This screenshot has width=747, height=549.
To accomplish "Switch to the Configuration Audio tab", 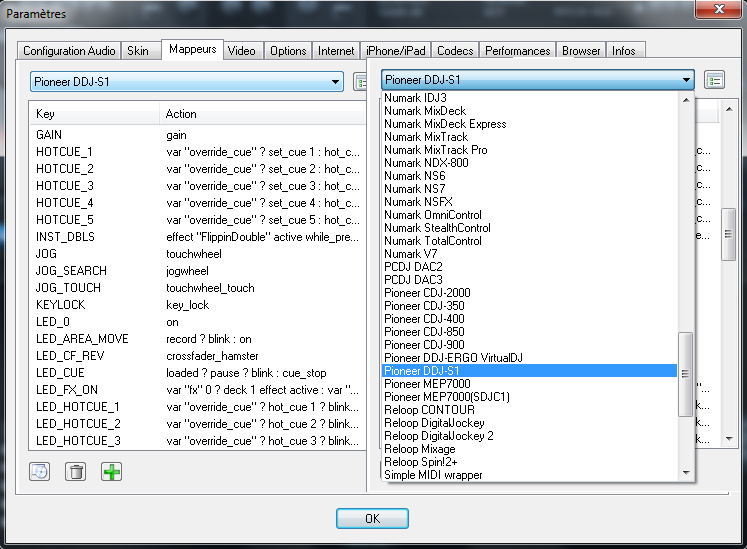I will pos(69,51).
